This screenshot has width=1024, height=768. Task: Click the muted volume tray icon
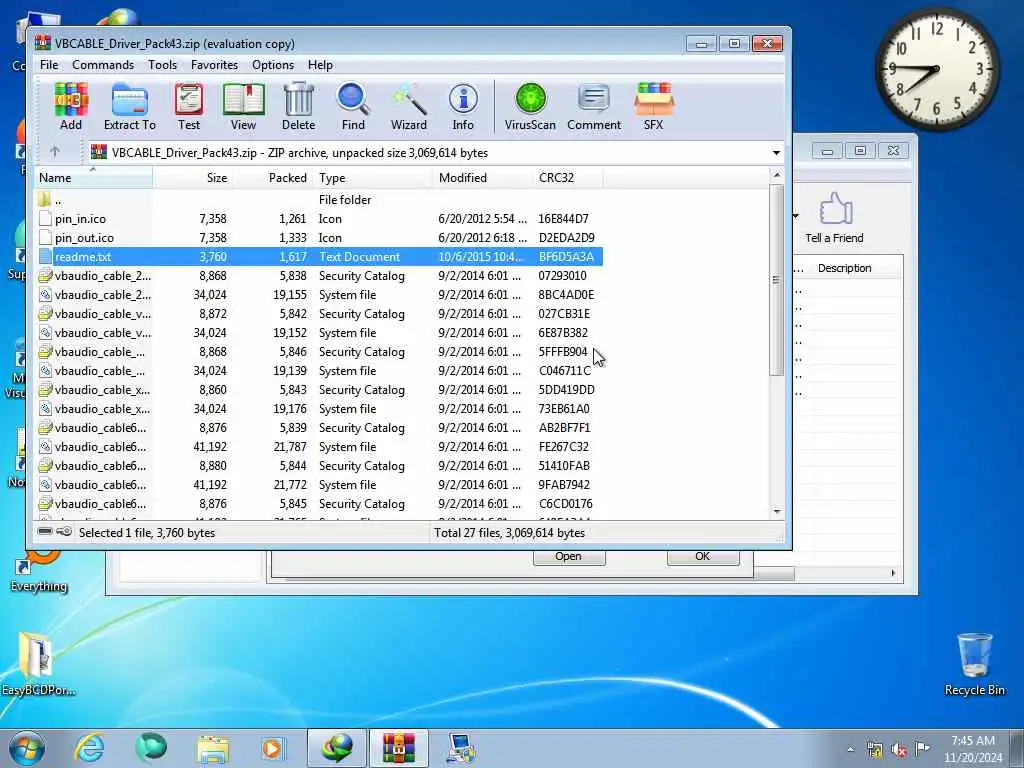[x=899, y=750]
